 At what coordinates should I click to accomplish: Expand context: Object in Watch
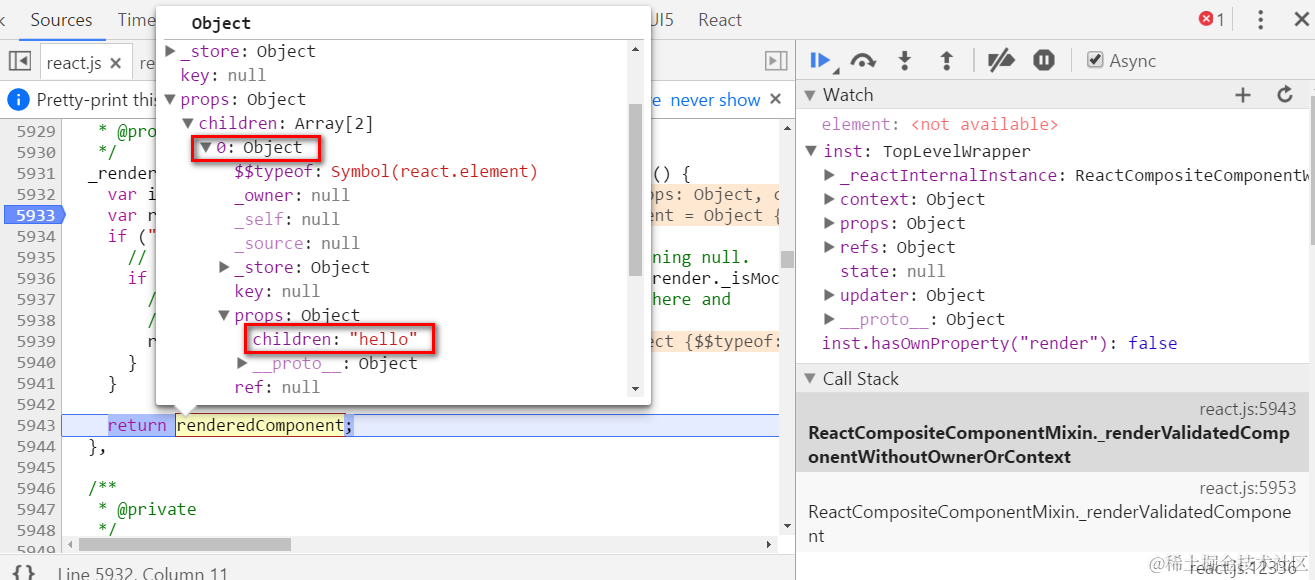coord(829,199)
